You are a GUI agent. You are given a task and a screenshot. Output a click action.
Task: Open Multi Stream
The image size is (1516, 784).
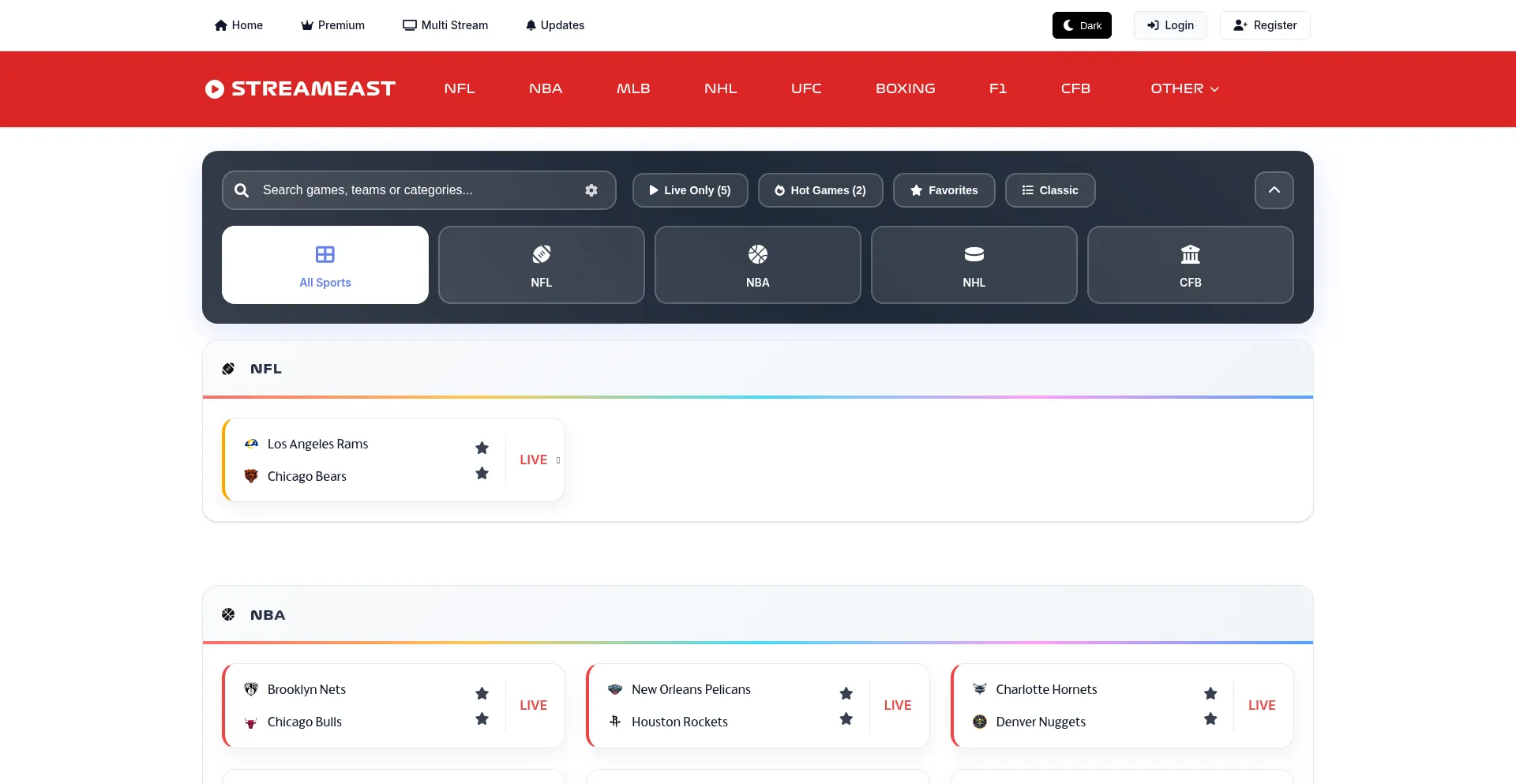tap(445, 25)
